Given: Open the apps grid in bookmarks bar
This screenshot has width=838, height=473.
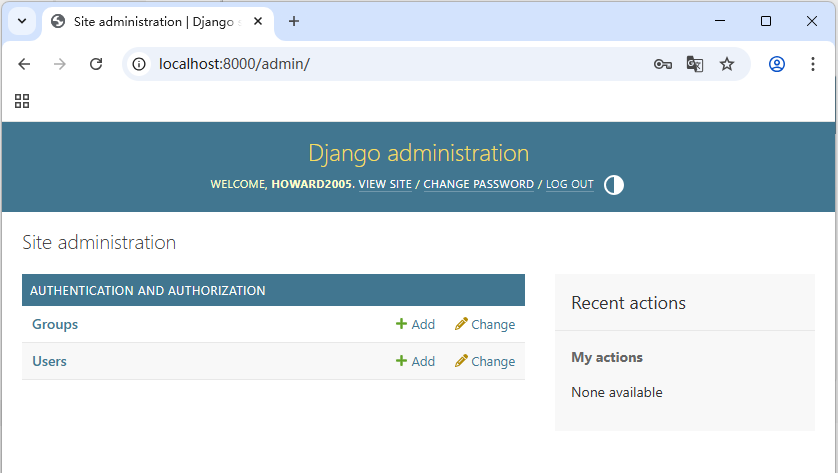Looking at the screenshot, I should coord(22,101).
